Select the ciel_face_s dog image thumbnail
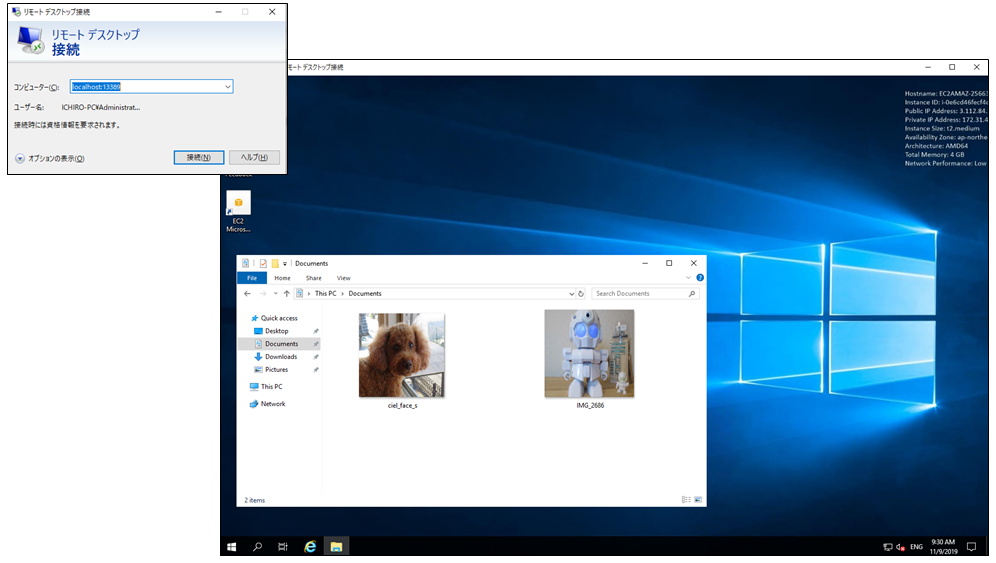 point(401,355)
